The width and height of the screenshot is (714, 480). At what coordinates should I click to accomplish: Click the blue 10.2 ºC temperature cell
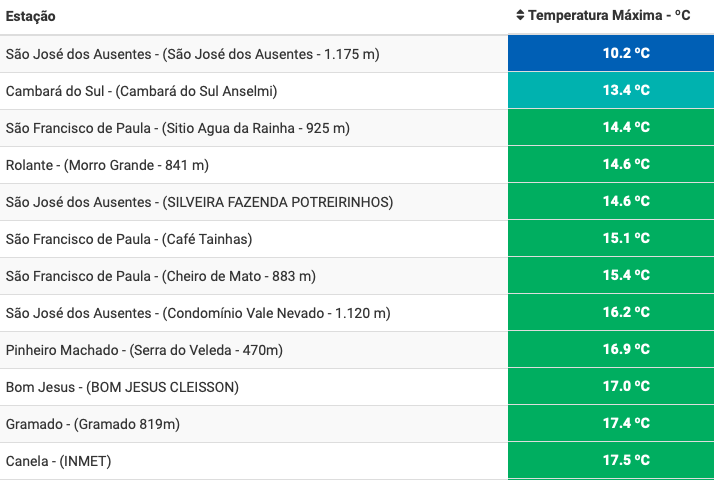point(626,54)
